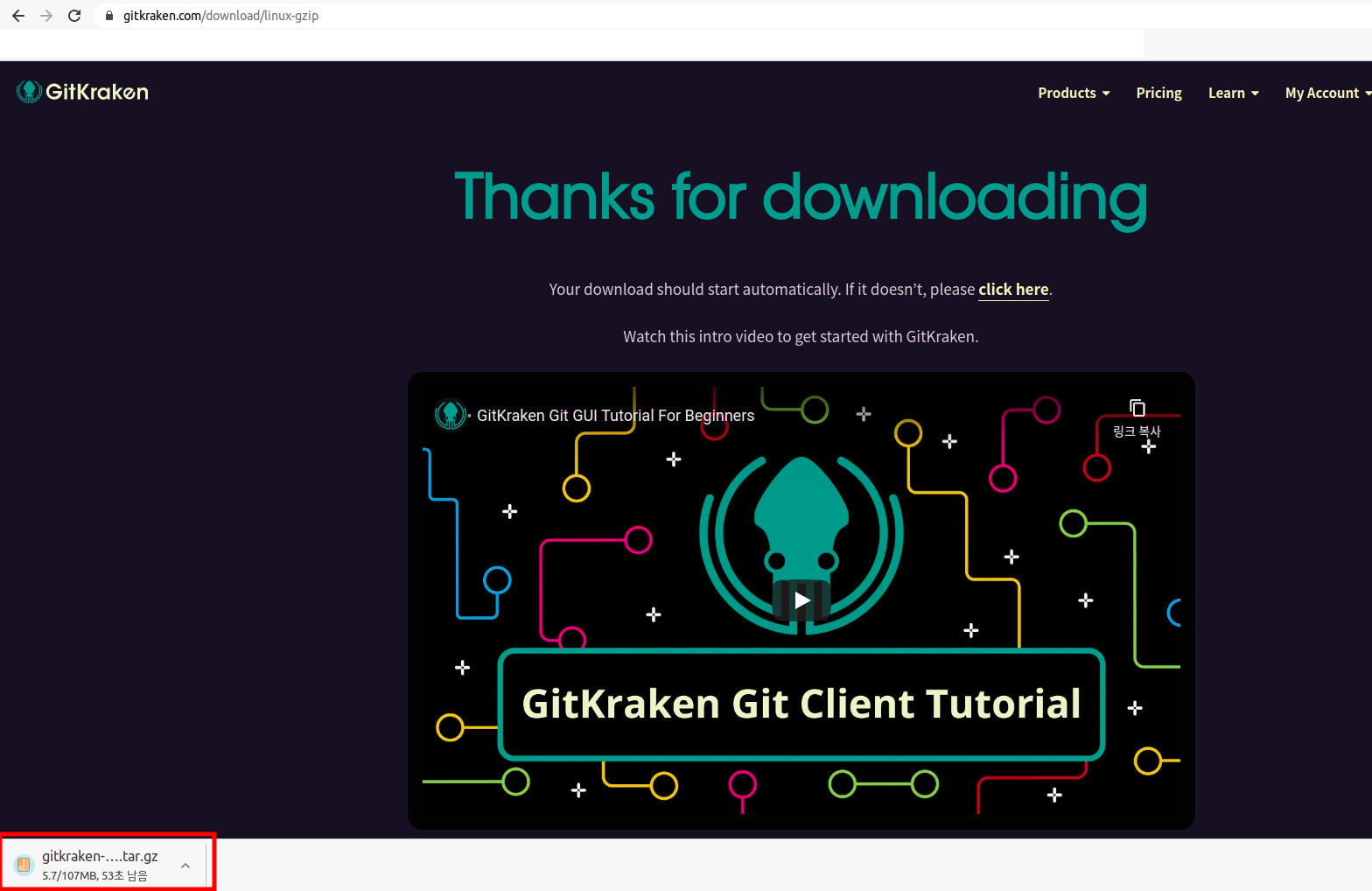
Task: Follow the 'click here' download link
Action: coord(1013,290)
